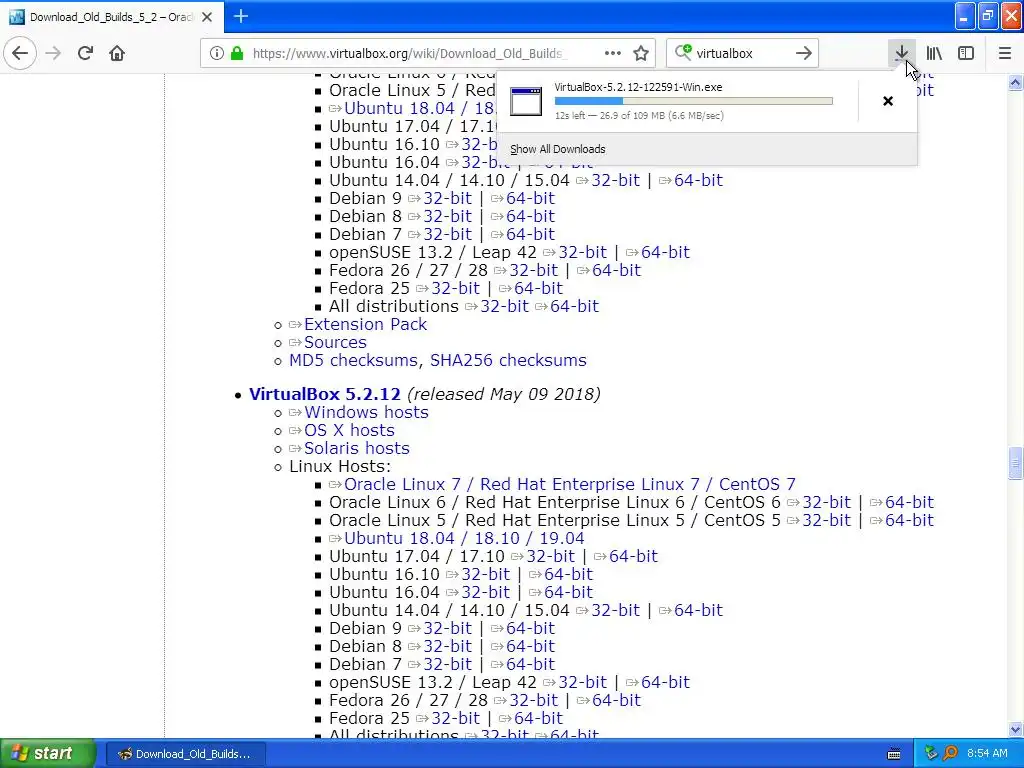Open Ubuntu 17.04 / 17.10 64-bit link under 5.2.12
1024x768 pixels.
[x=633, y=556]
